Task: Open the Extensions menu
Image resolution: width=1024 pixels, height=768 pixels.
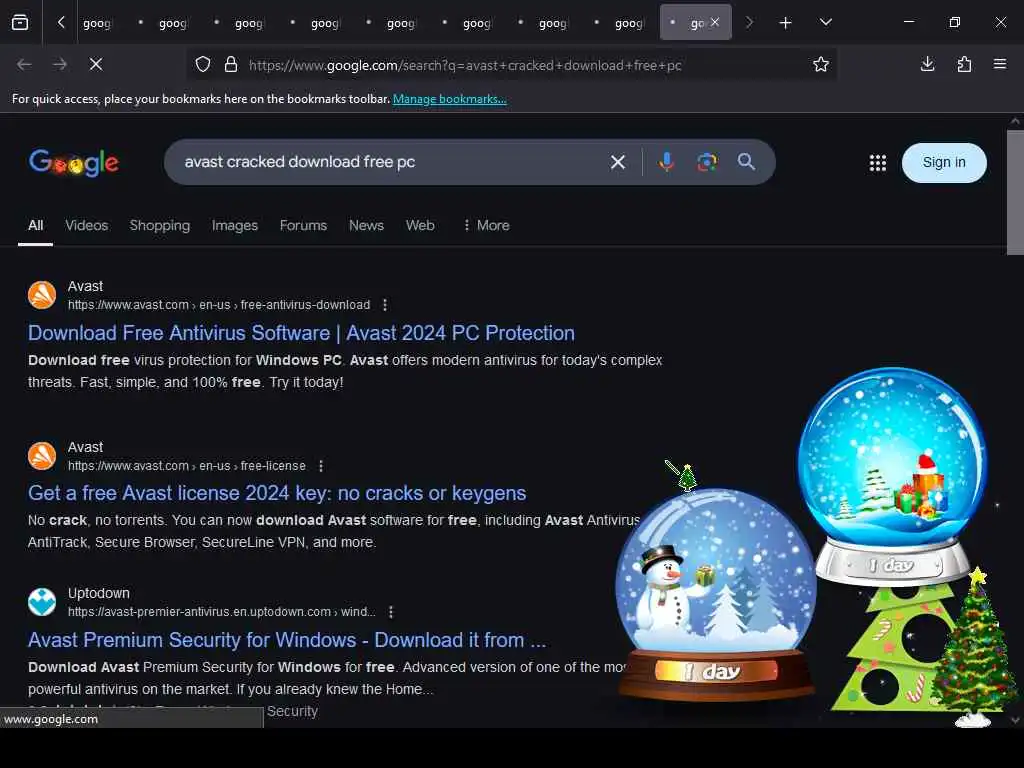Action: point(964,64)
